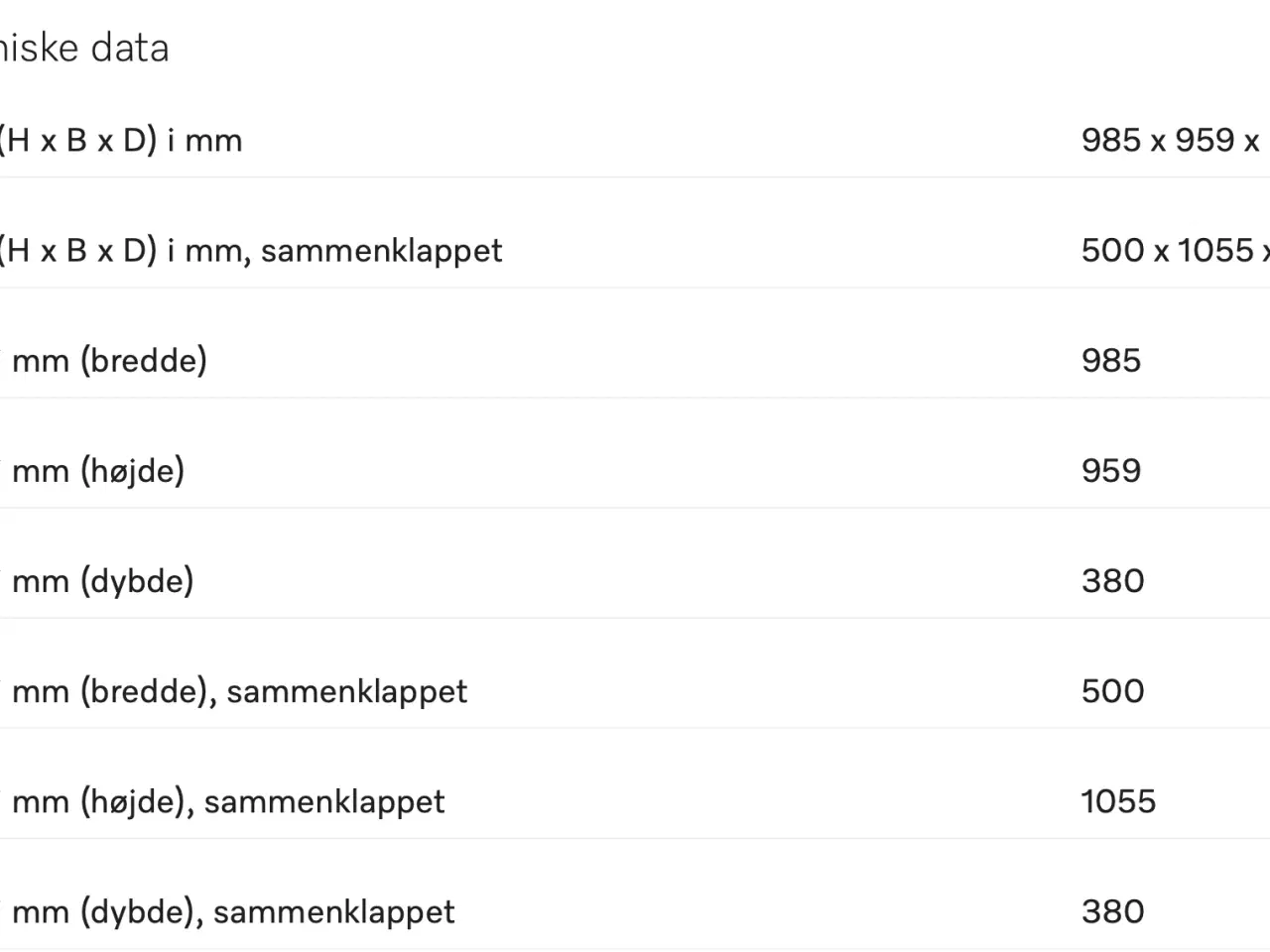Select the 'mm (bredde), sammenklappet' label
The width and height of the screenshot is (1270, 952).
pos(239,691)
